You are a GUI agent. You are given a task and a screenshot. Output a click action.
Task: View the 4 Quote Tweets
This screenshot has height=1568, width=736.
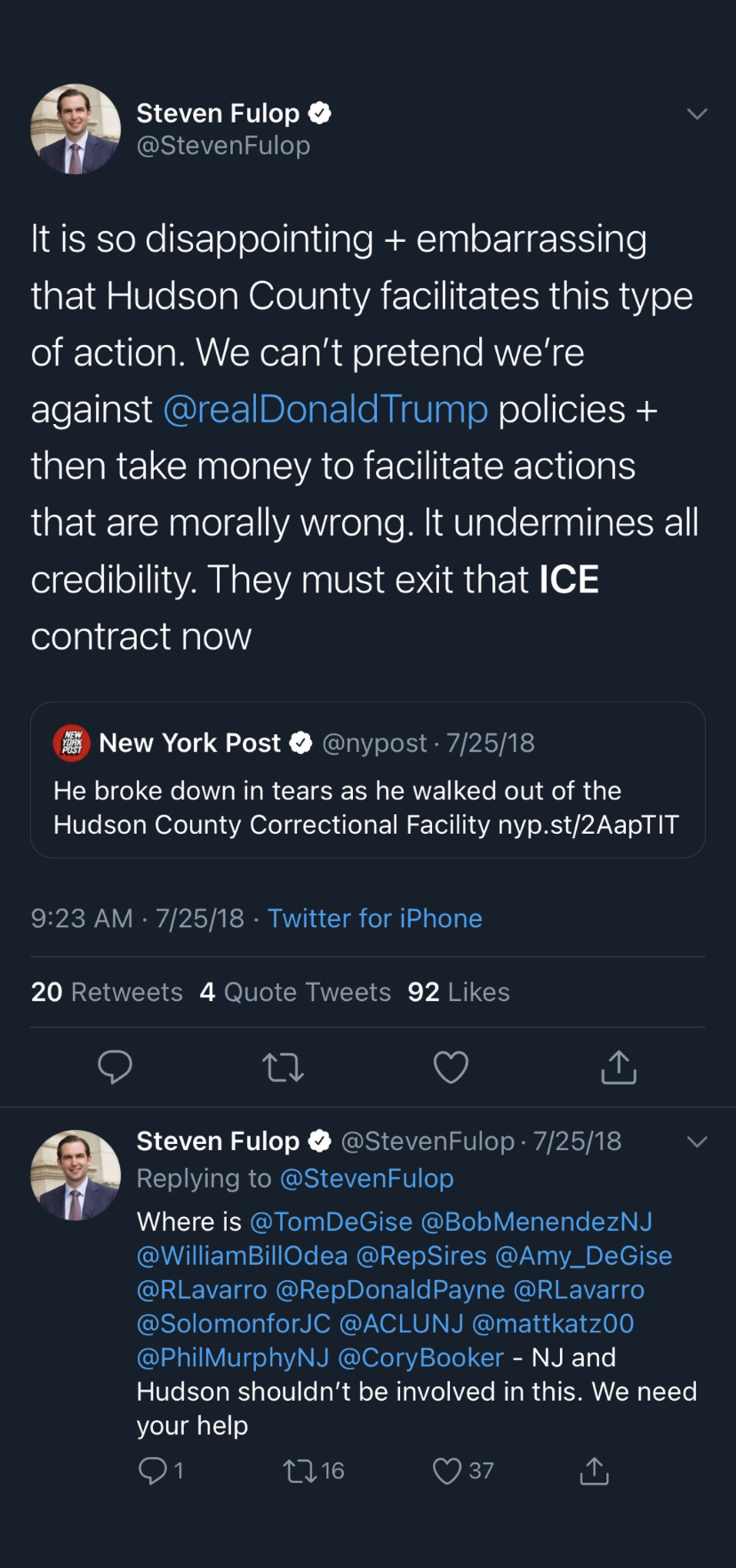tap(295, 992)
